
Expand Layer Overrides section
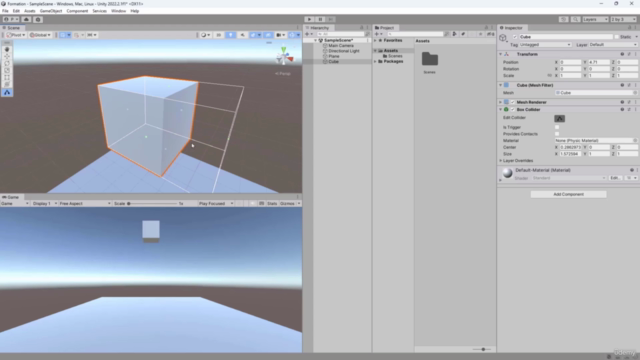click(x=501, y=160)
